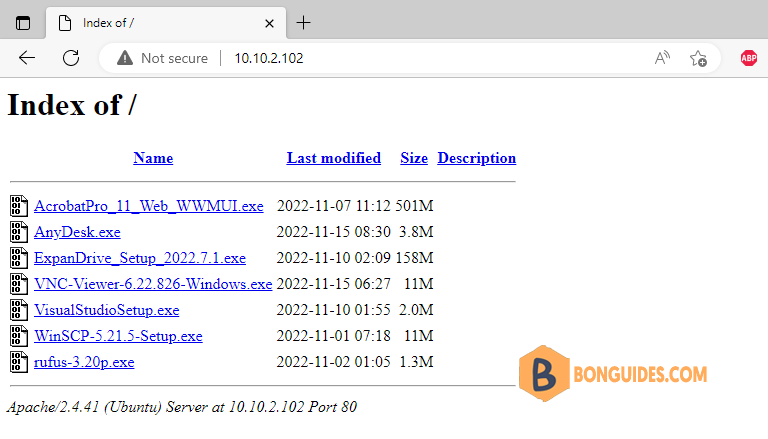
Task: Sort the listing by Description
Action: (477, 158)
